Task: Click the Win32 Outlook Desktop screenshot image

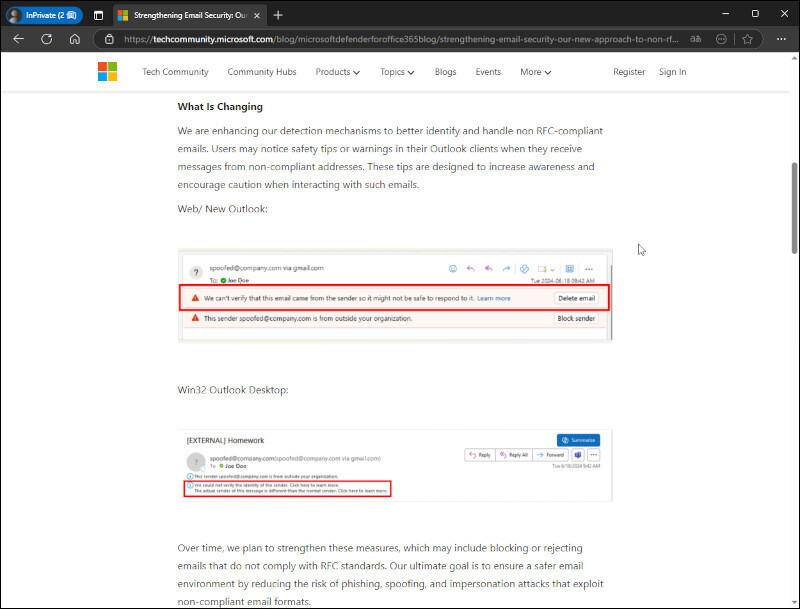Action: pos(395,466)
